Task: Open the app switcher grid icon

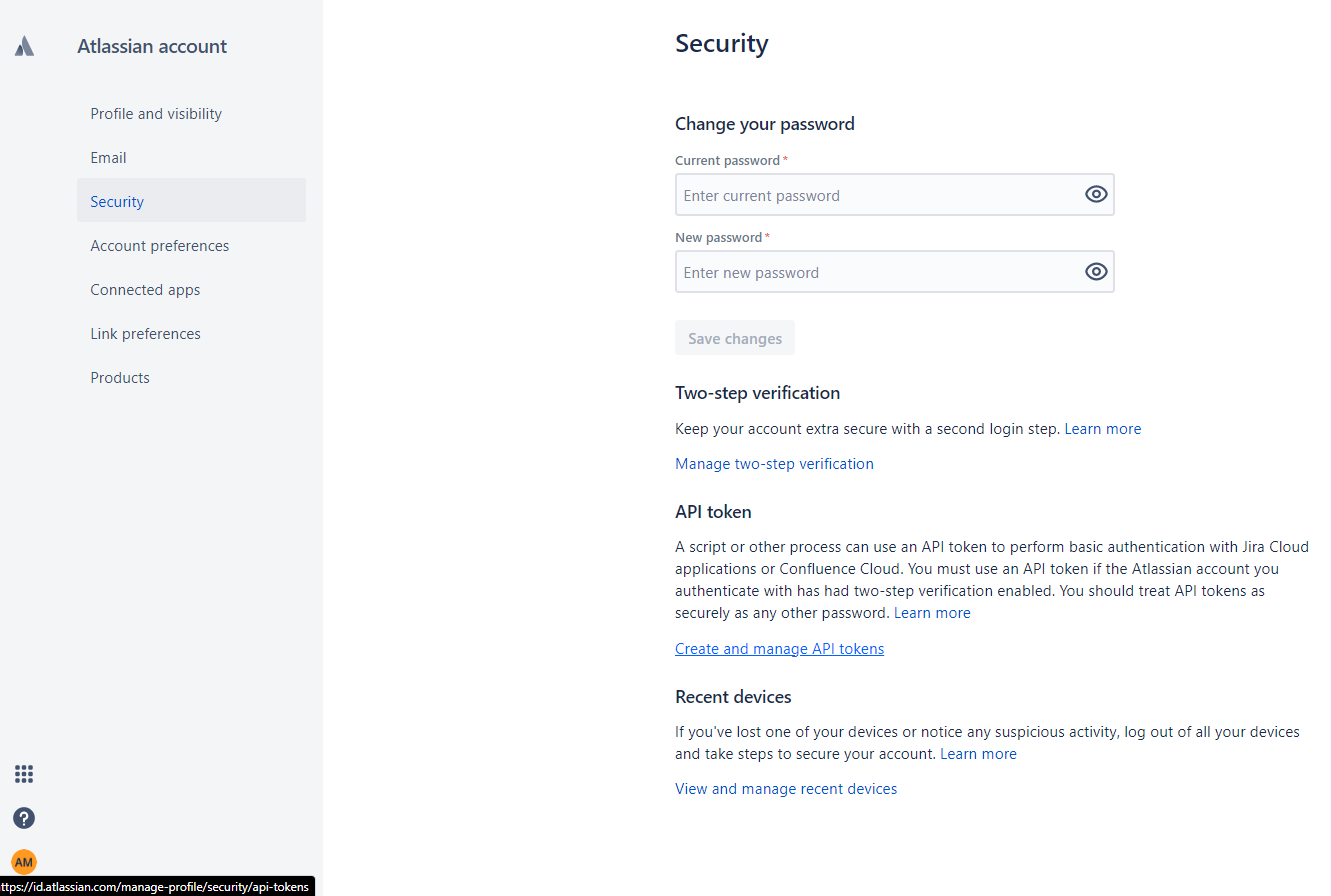Action: click(24, 774)
